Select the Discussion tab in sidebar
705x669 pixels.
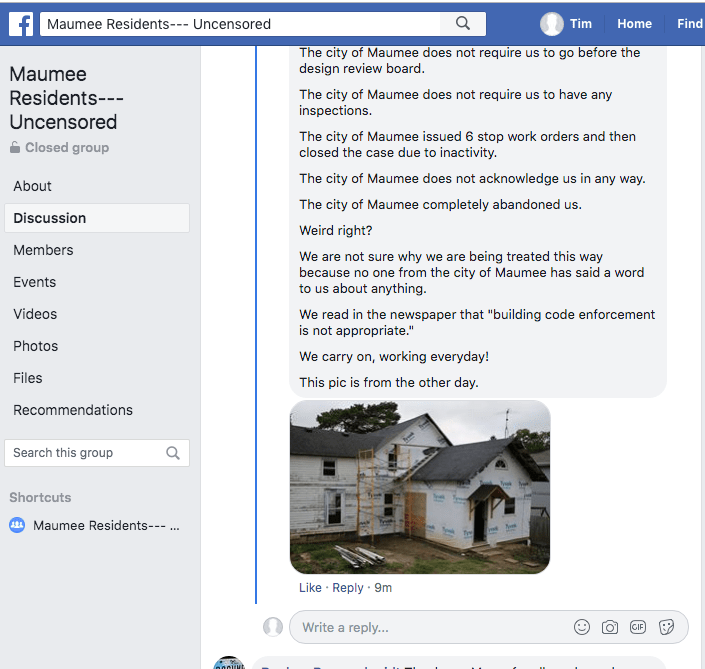coord(50,218)
